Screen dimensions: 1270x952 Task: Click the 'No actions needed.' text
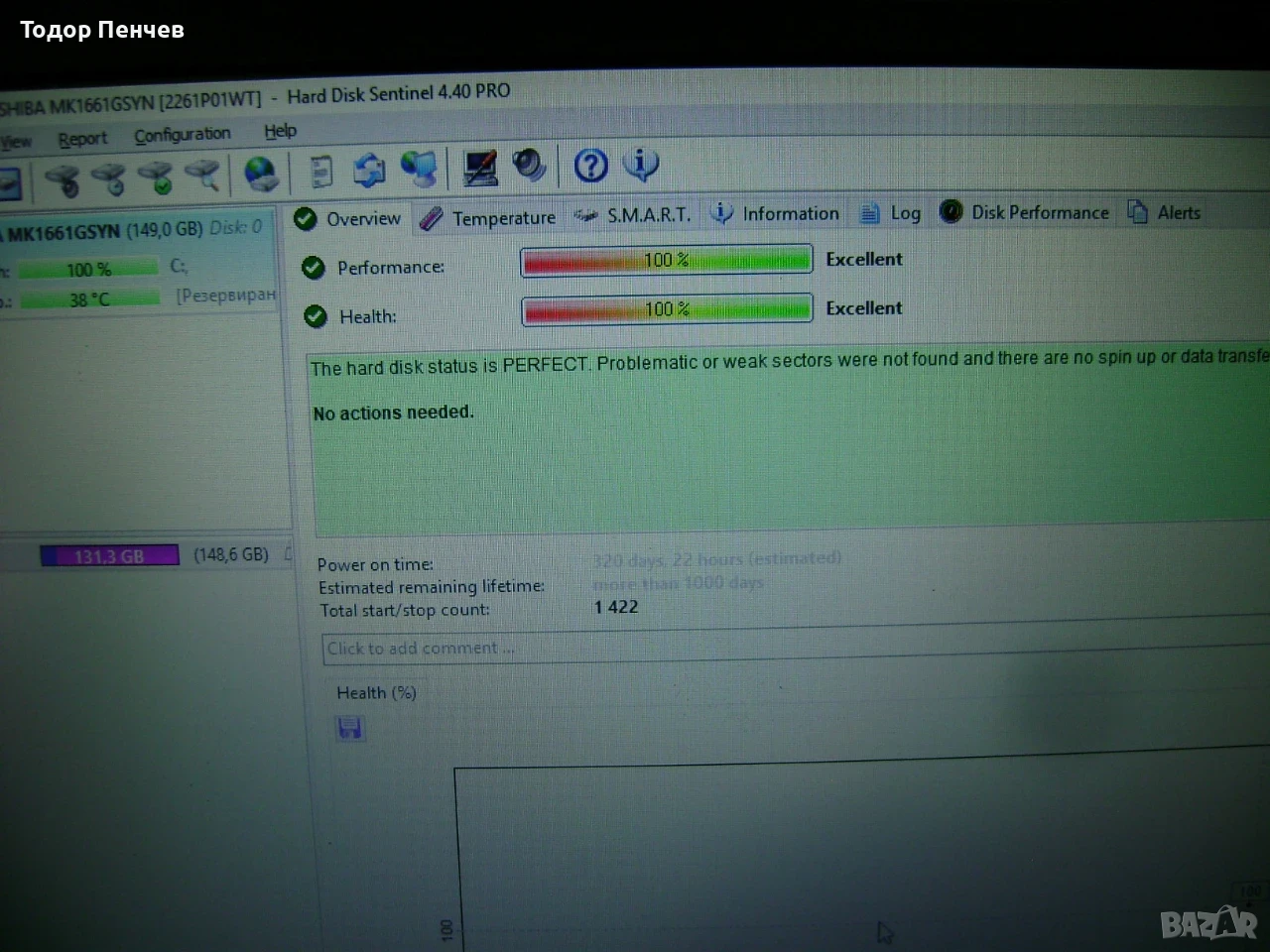tap(394, 413)
